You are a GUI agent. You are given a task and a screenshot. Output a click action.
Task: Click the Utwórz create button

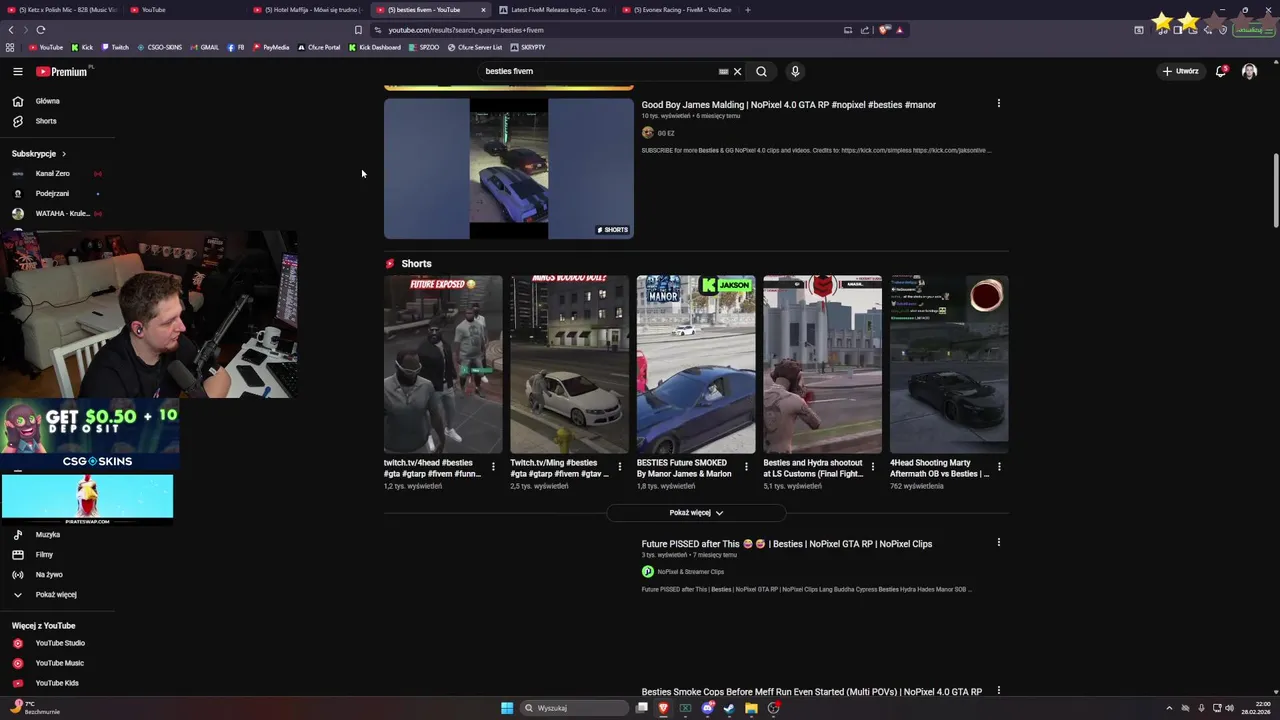(x=1180, y=71)
